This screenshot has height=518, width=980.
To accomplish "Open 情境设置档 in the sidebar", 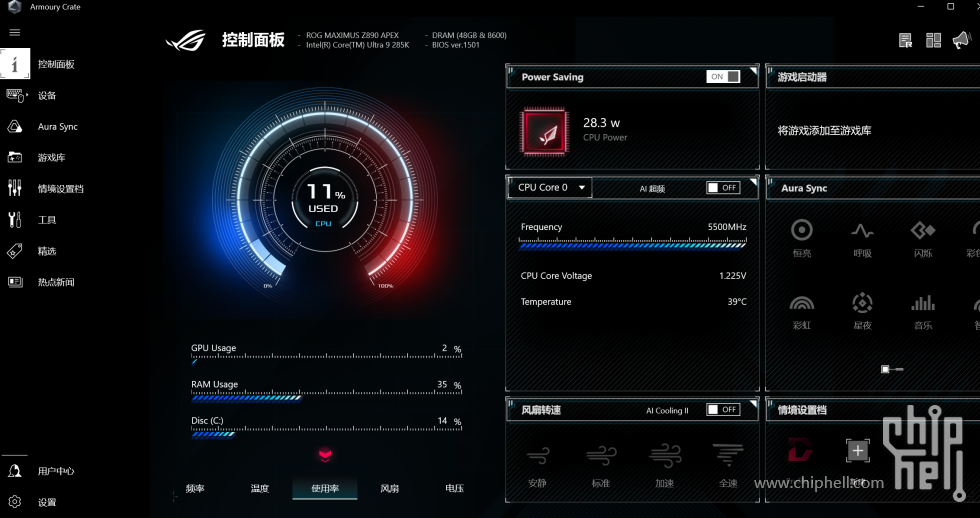I will point(61,189).
